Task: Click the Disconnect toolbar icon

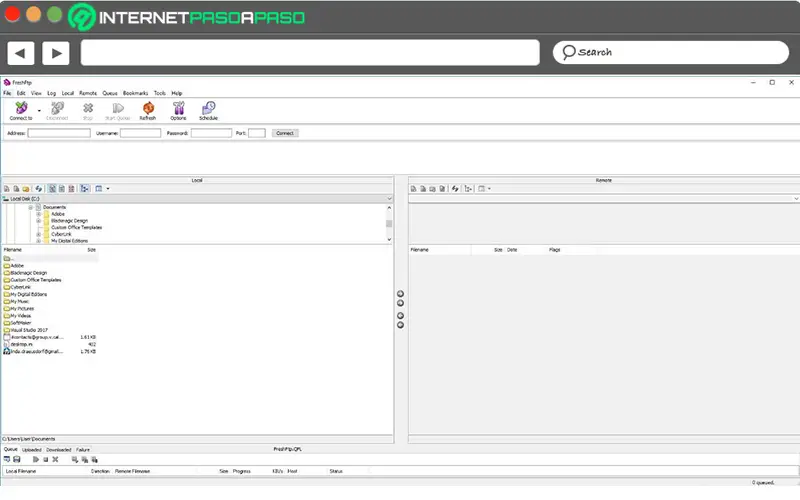Action: (x=57, y=111)
